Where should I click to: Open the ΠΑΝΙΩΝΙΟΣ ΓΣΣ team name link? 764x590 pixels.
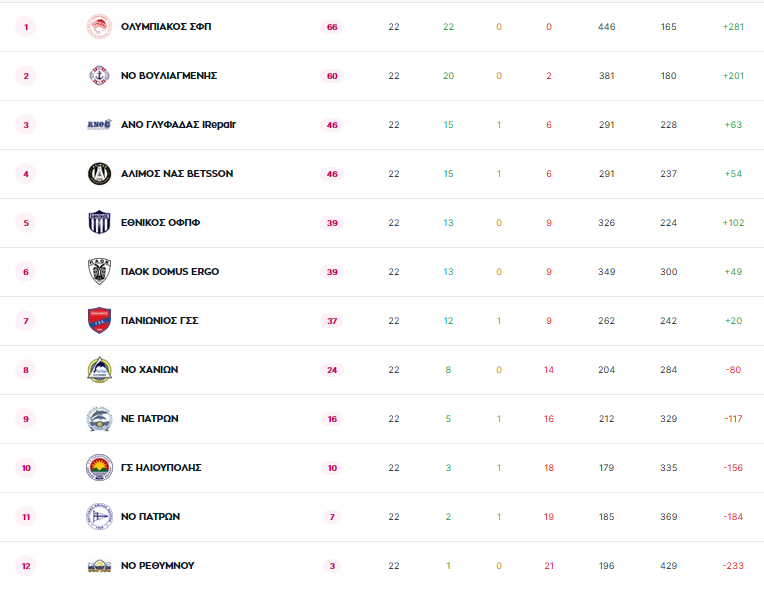[x=160, y=321]
